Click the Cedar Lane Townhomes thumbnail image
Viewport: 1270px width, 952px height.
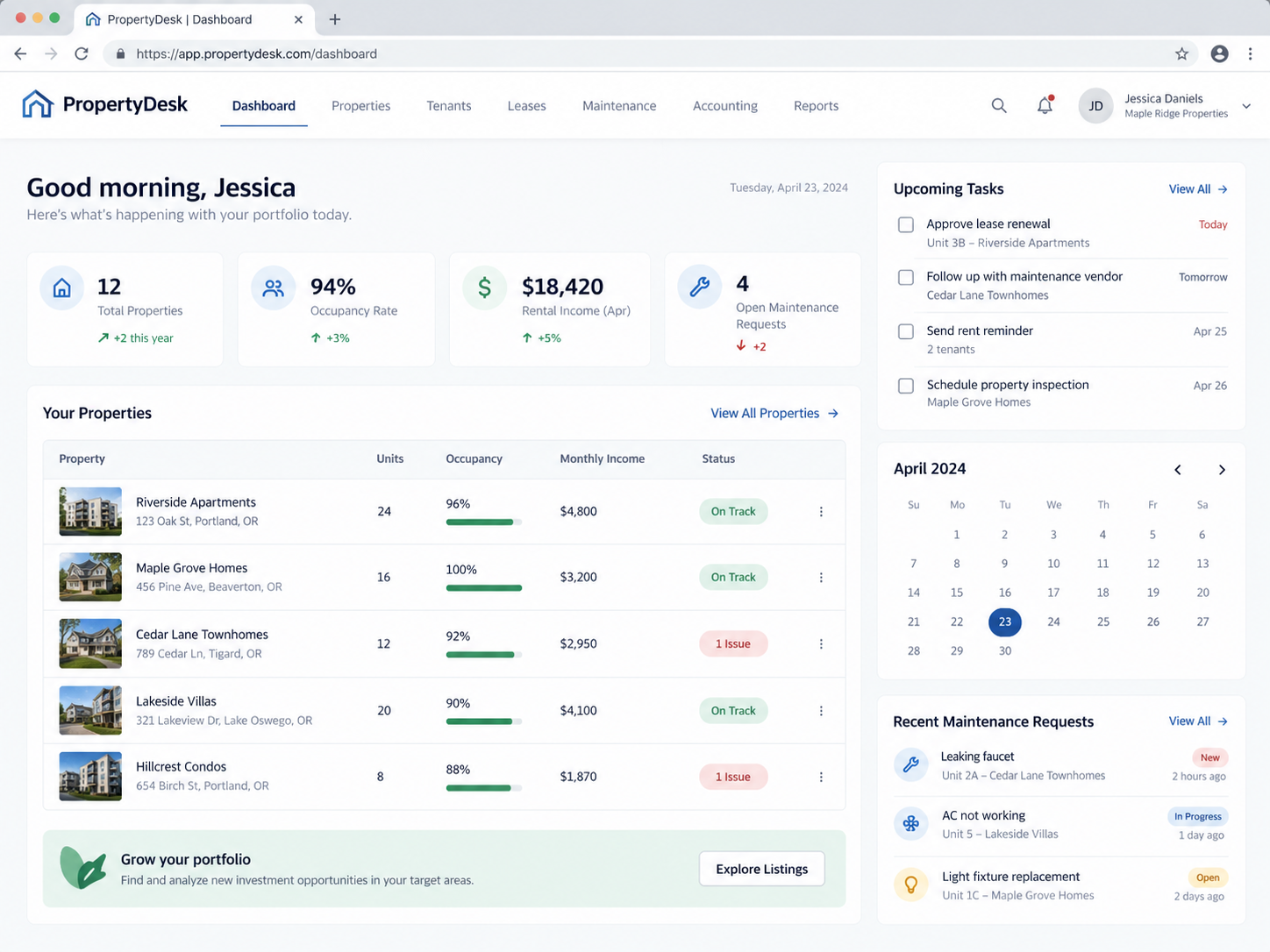click(x=90, y=643)
